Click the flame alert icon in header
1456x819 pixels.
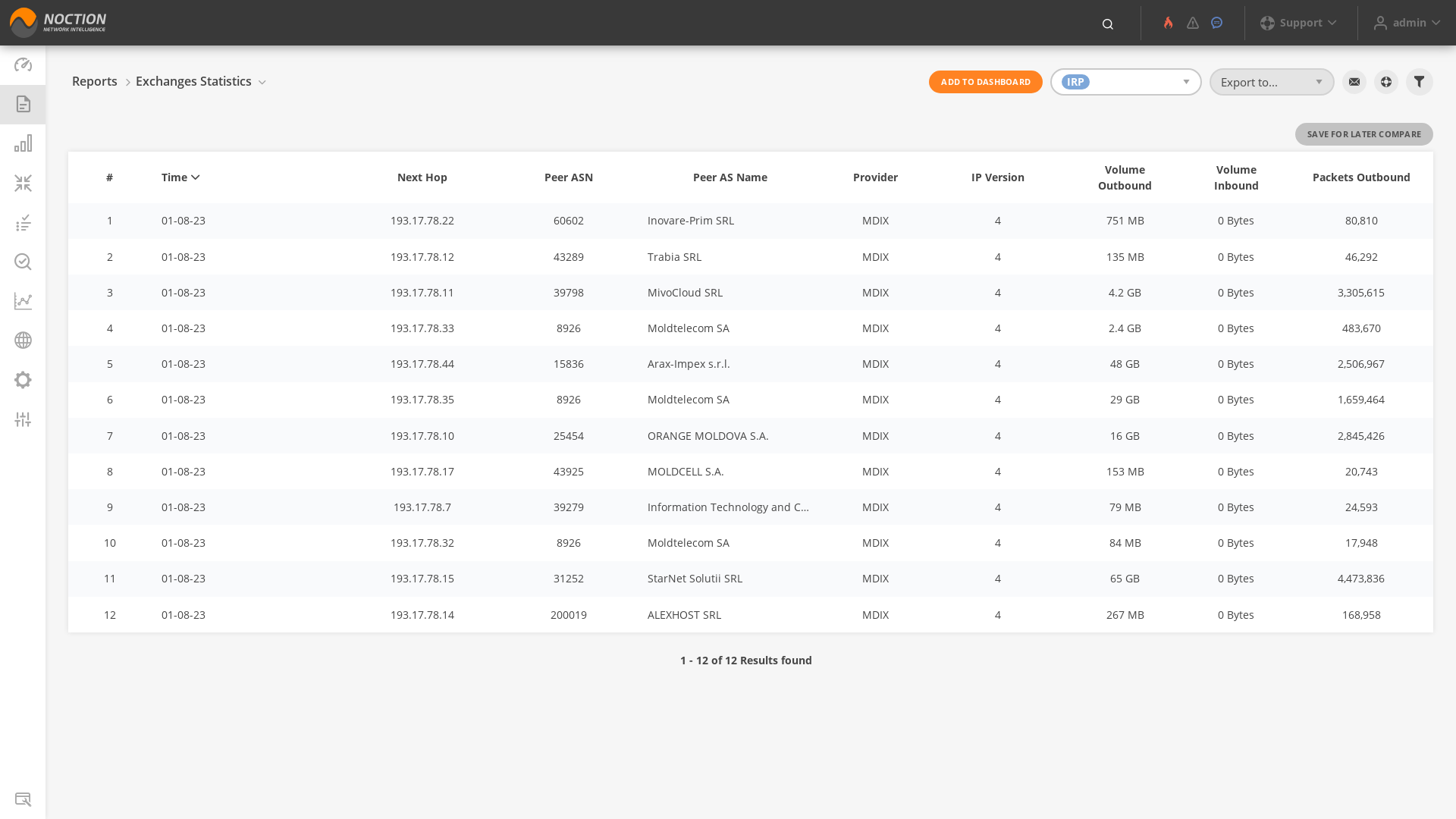[1168, 23]
